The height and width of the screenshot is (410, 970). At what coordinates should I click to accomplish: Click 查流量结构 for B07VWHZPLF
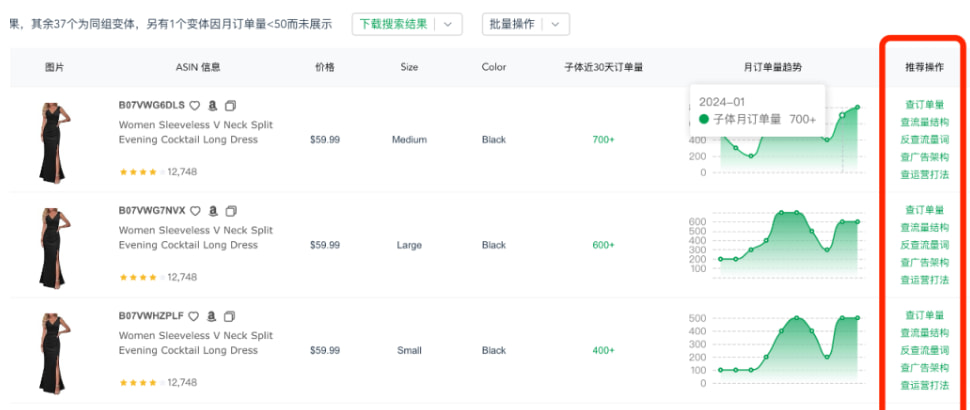click(924, 333)
